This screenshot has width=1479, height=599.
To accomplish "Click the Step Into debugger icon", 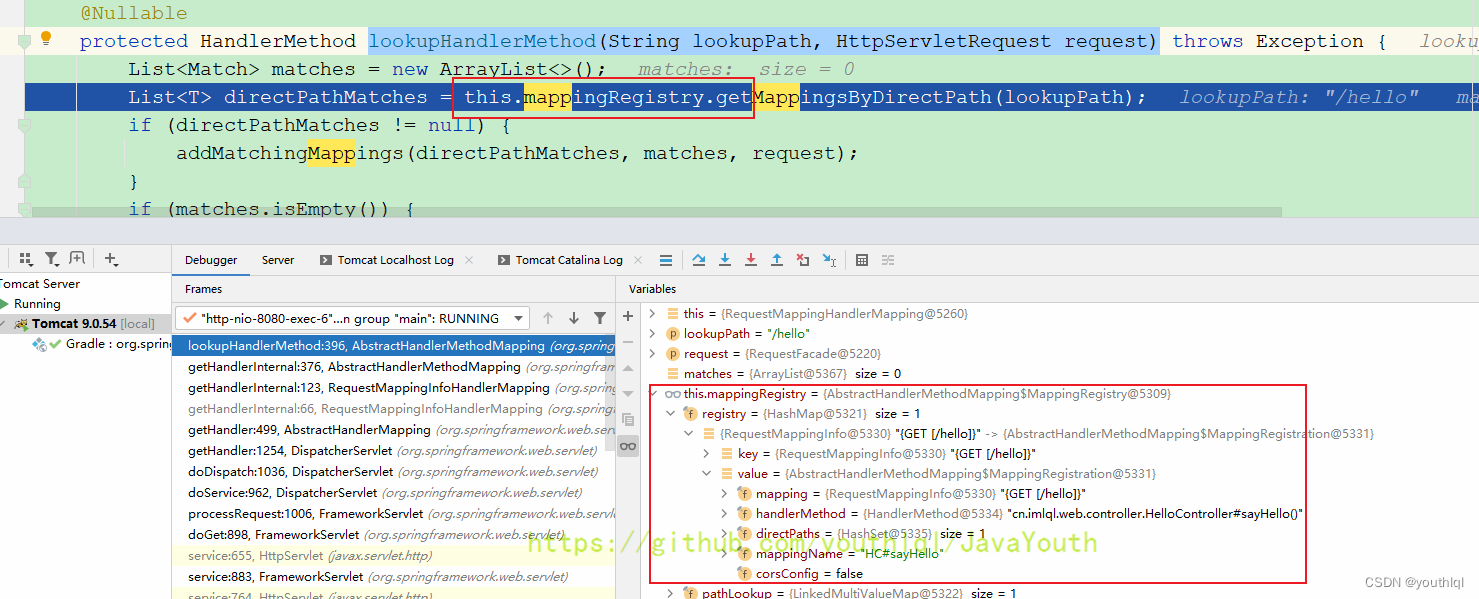I will click(725, 260).
